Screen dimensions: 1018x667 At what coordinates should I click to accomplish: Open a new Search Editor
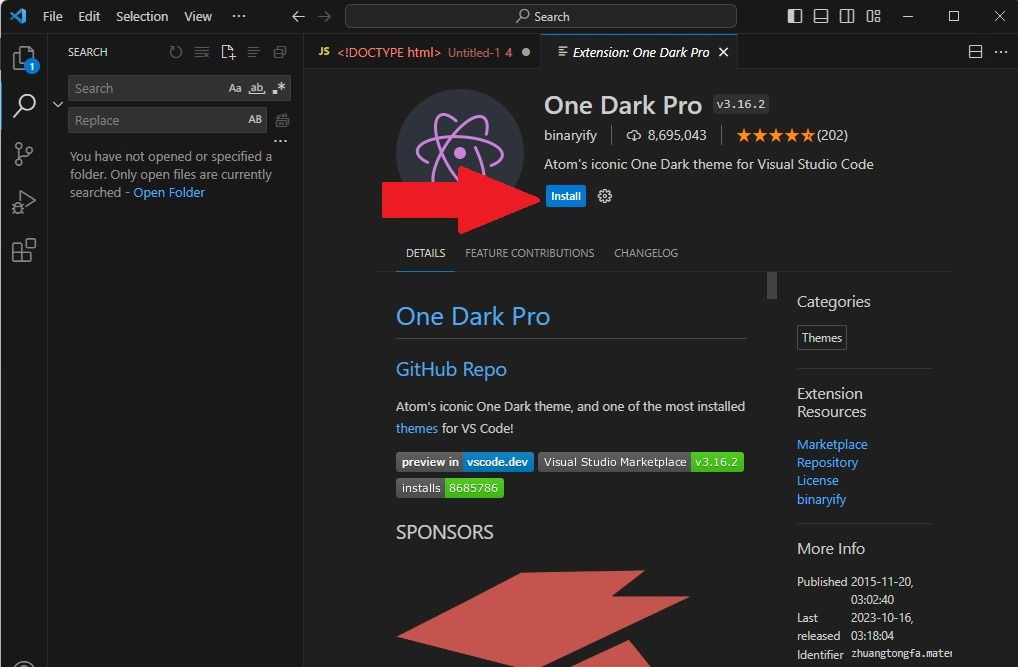227,52
